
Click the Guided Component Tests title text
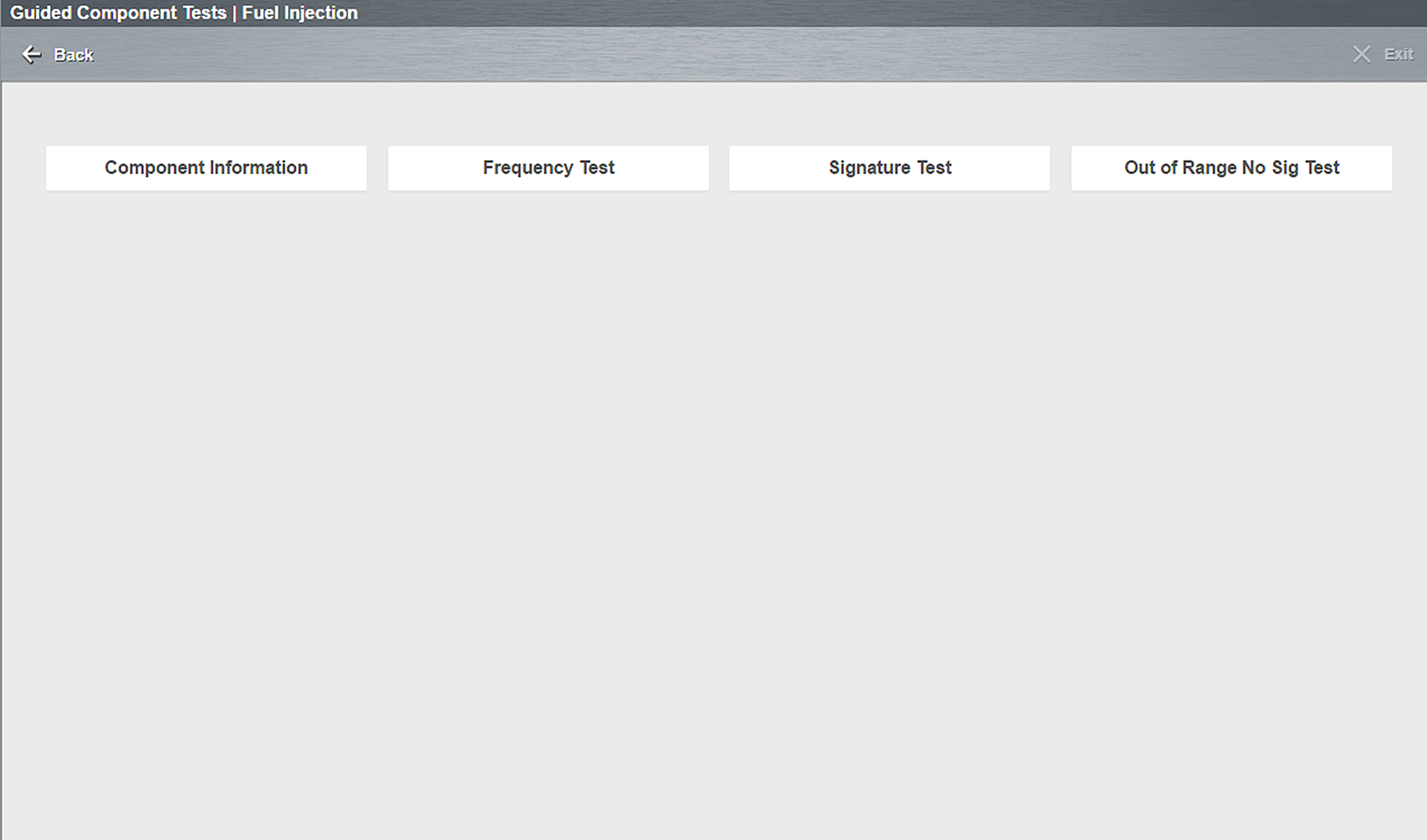[x=118, y=13]
